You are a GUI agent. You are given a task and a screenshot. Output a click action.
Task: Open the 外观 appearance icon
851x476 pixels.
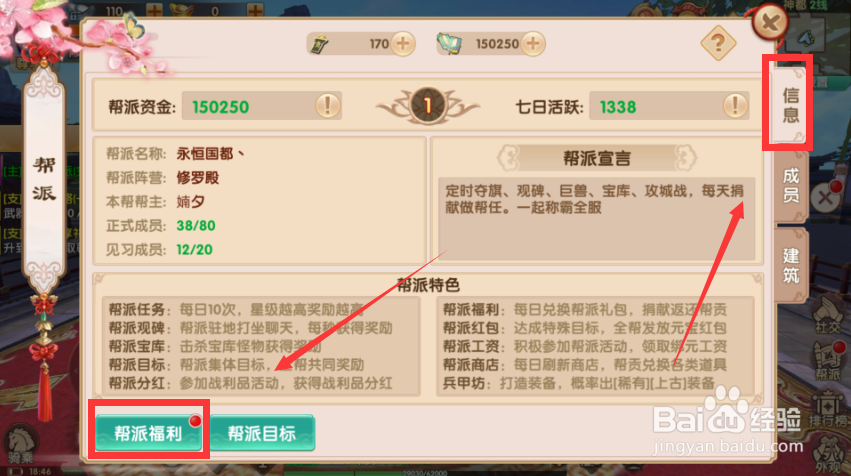(x=829, y=455)
